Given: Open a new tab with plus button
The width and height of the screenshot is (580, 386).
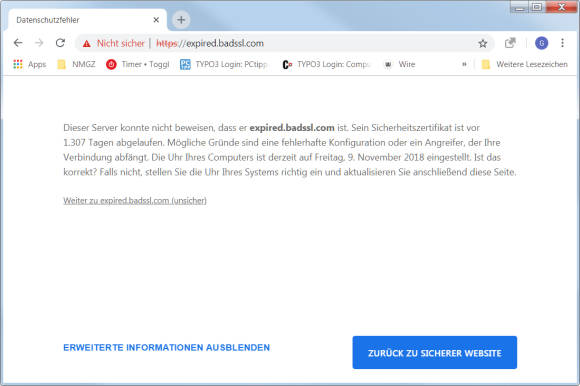Looking at the screenshot, I should 181,20.
